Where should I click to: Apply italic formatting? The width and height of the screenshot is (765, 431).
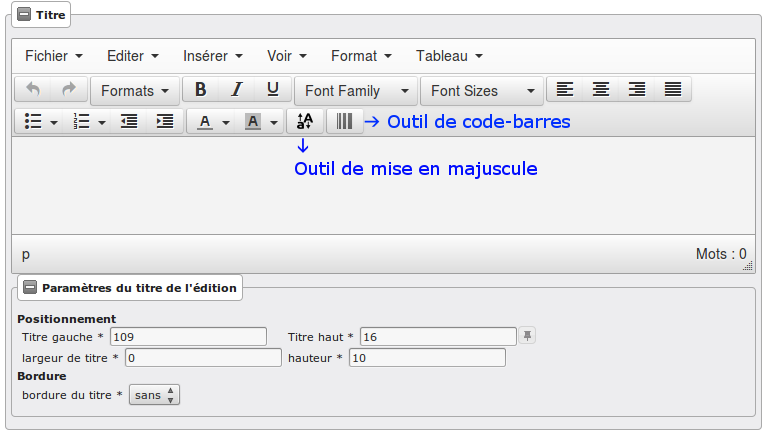(x=236, y=90)
